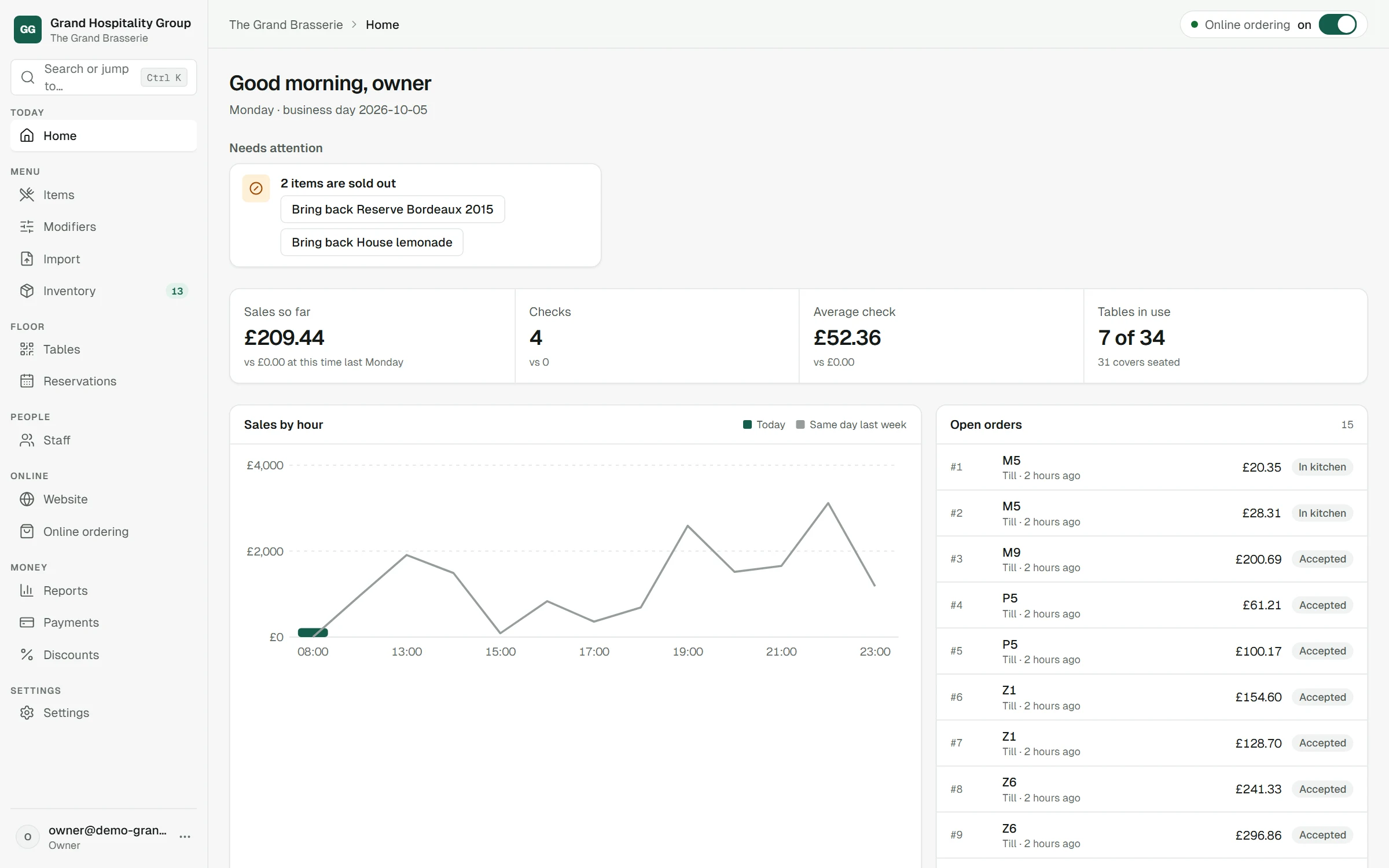Toggle the Today series in legend
The width and height of the screenshot is (1389, 868).
[x=764, y=425]
